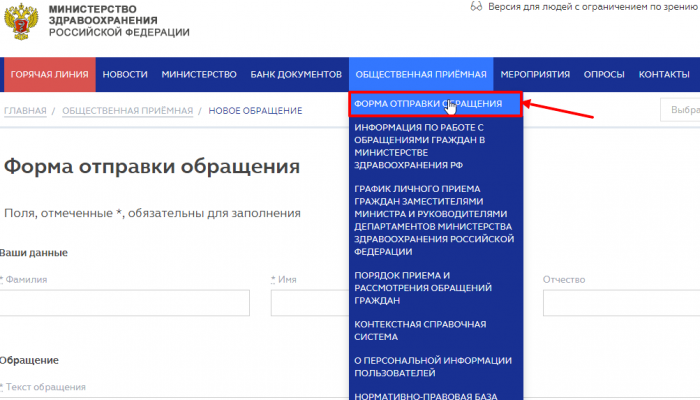The image size is (700, 400).
Task: Select 'Министерство' in navigation bar
Action: coord(198,75)
